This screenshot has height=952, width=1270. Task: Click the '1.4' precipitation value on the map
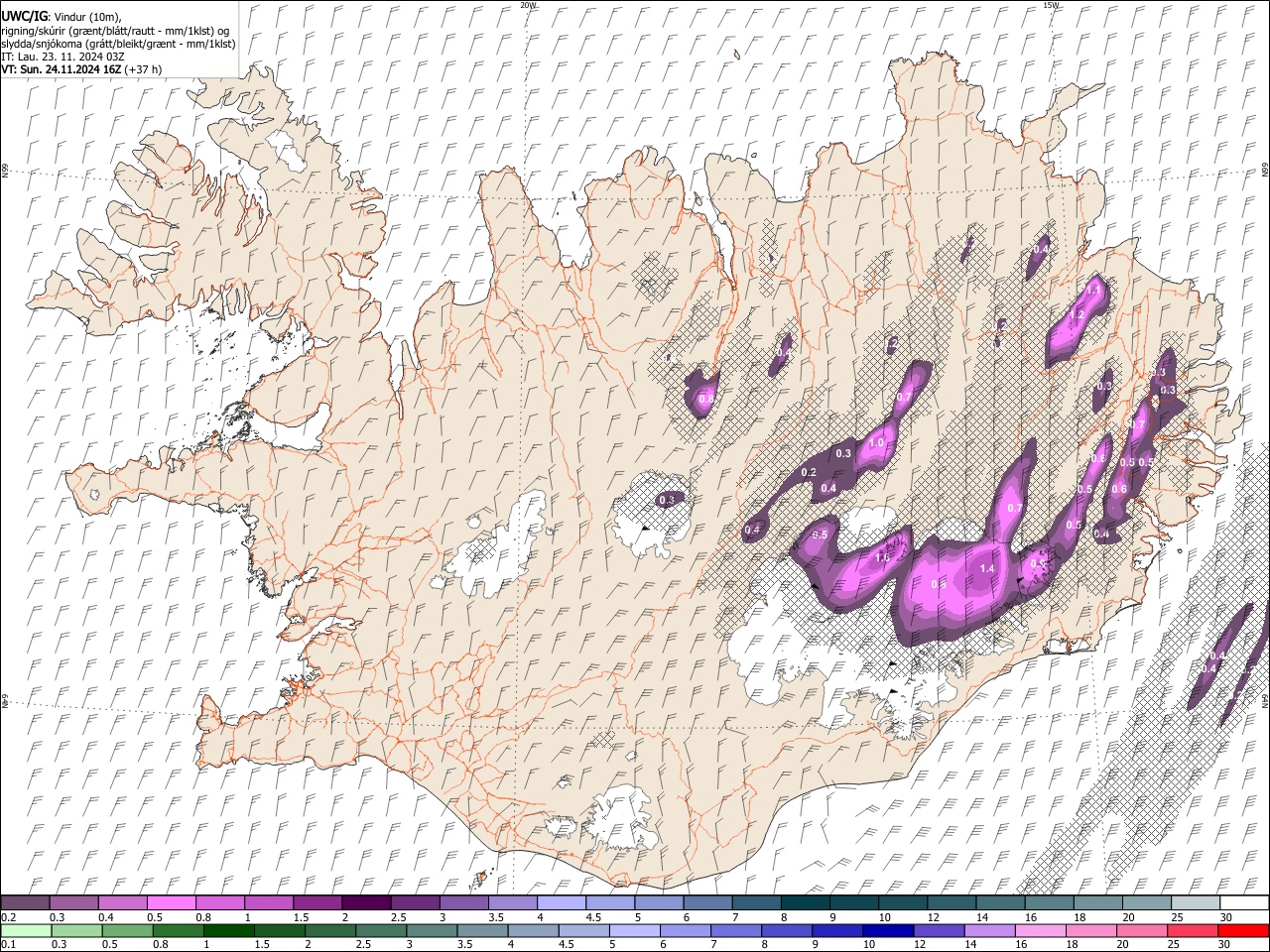[x=987, y=568]
